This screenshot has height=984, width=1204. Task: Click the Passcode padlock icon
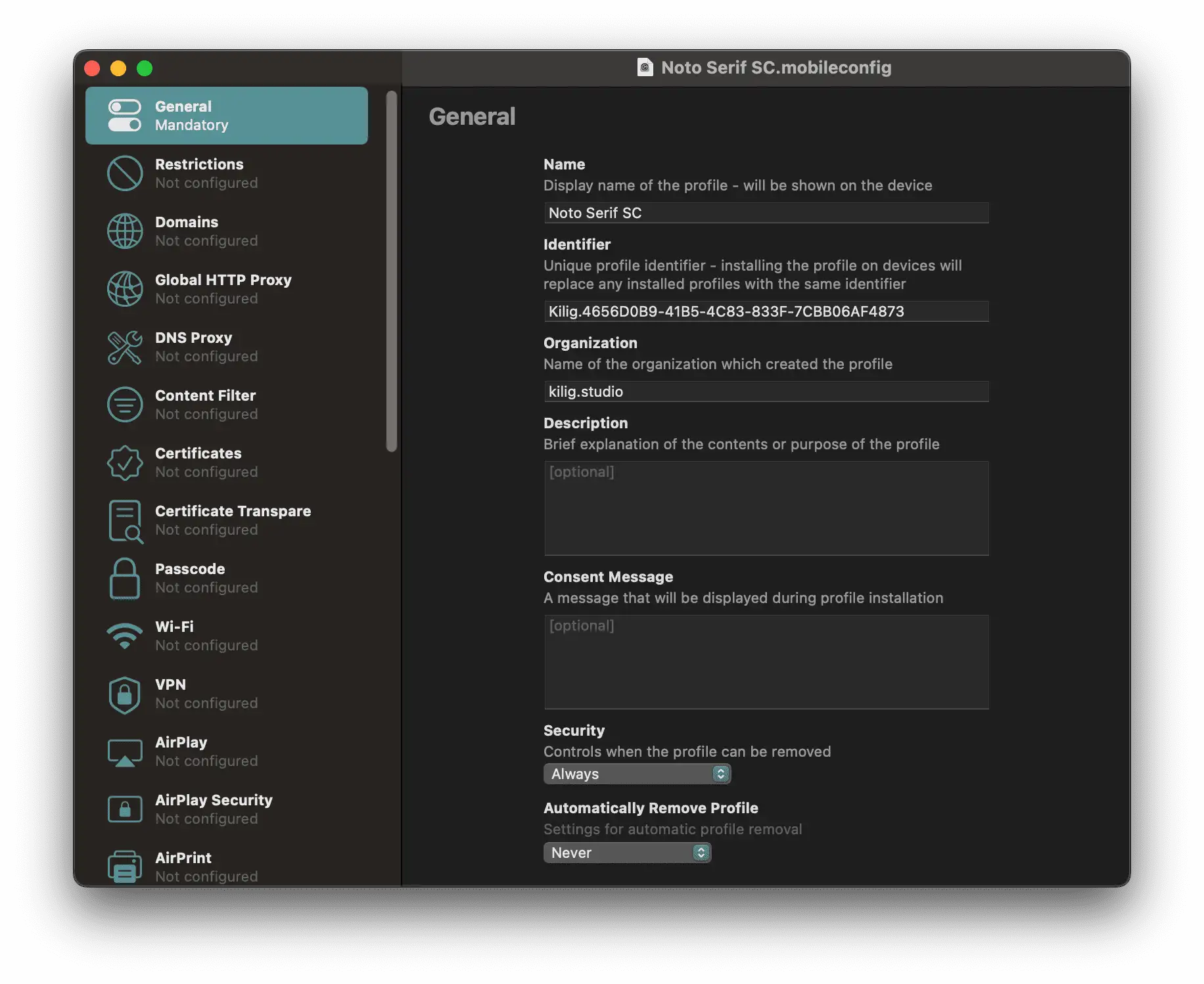pyautogui.click(x=125, y=579)
